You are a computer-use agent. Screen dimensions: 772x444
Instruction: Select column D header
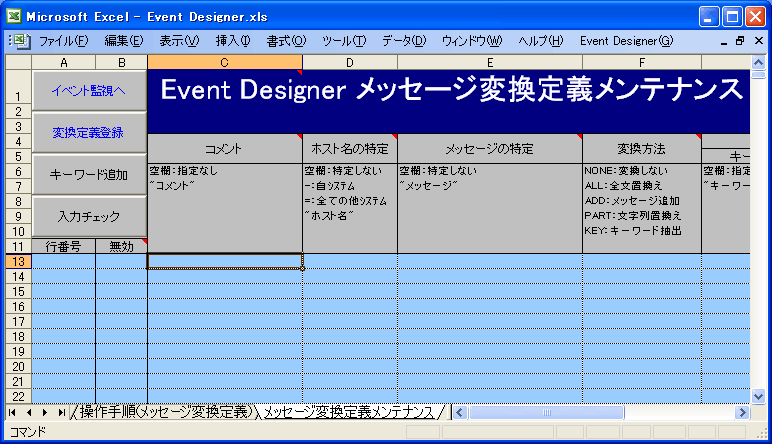[349, 63]
